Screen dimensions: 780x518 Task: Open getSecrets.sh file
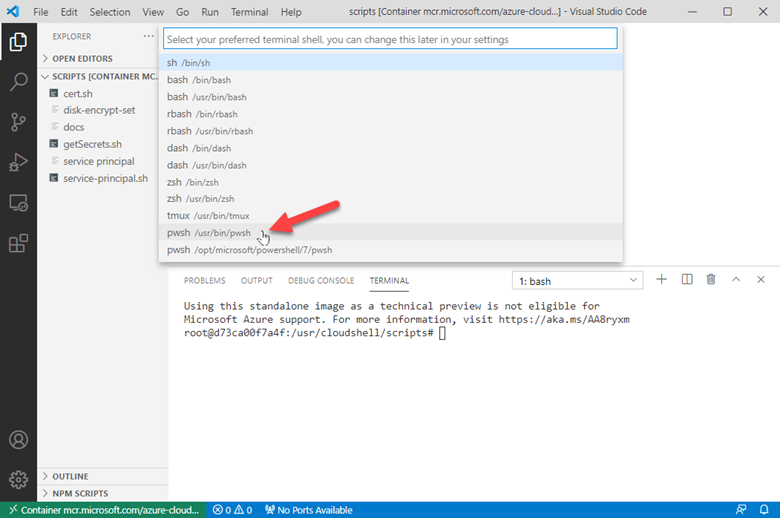pos(92,144)
